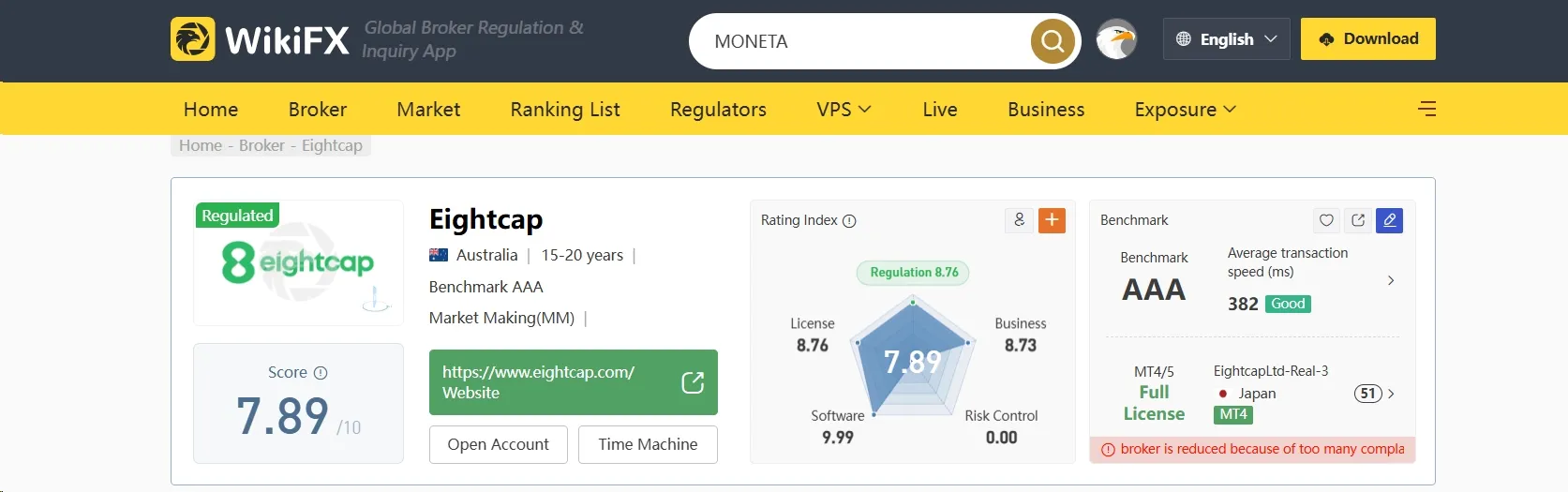The image size is (1568, 492).
Task: Click the 15-20 years text
Action: (582, 255)
